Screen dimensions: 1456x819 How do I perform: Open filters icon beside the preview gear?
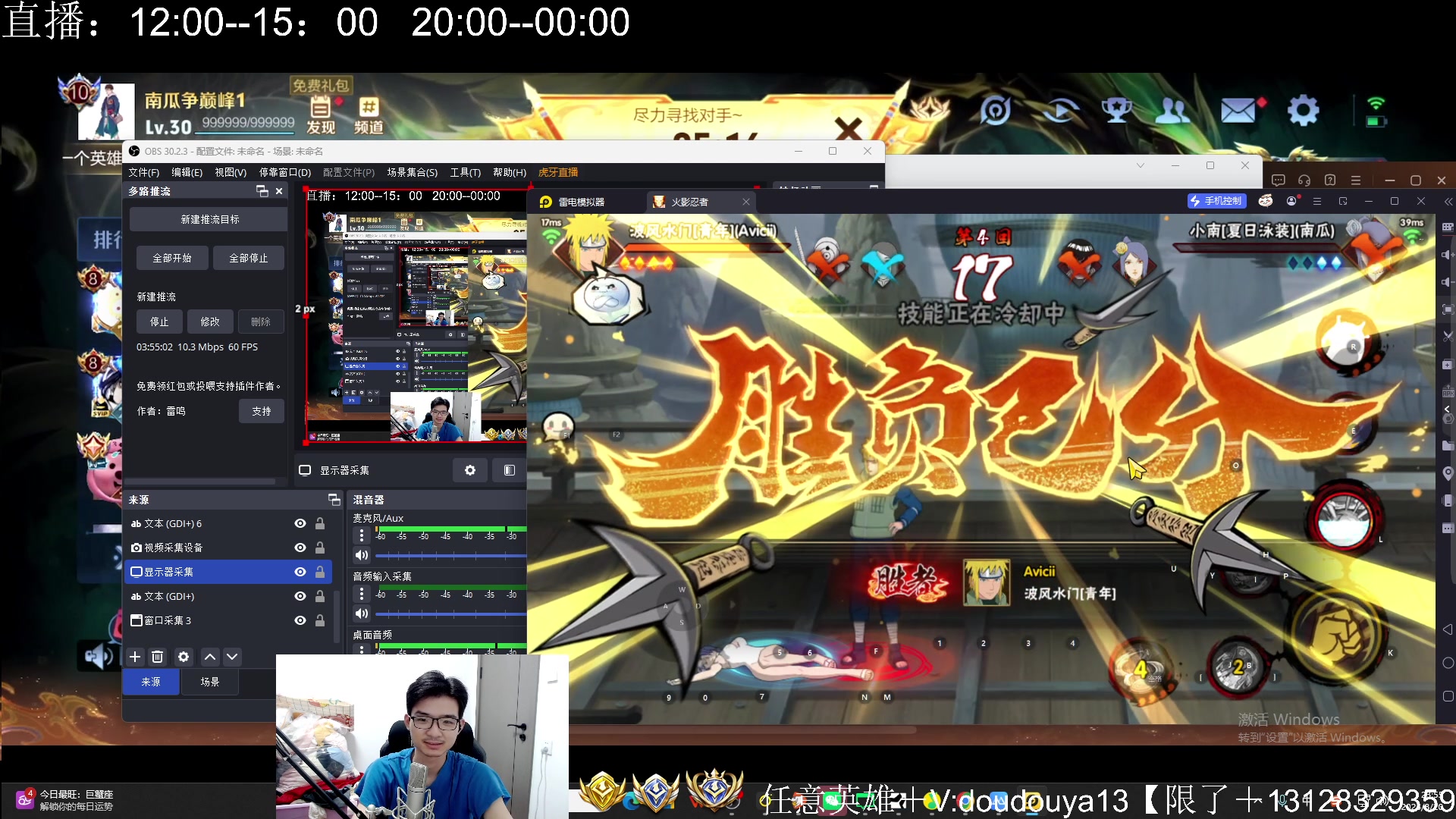coord(509,470)
